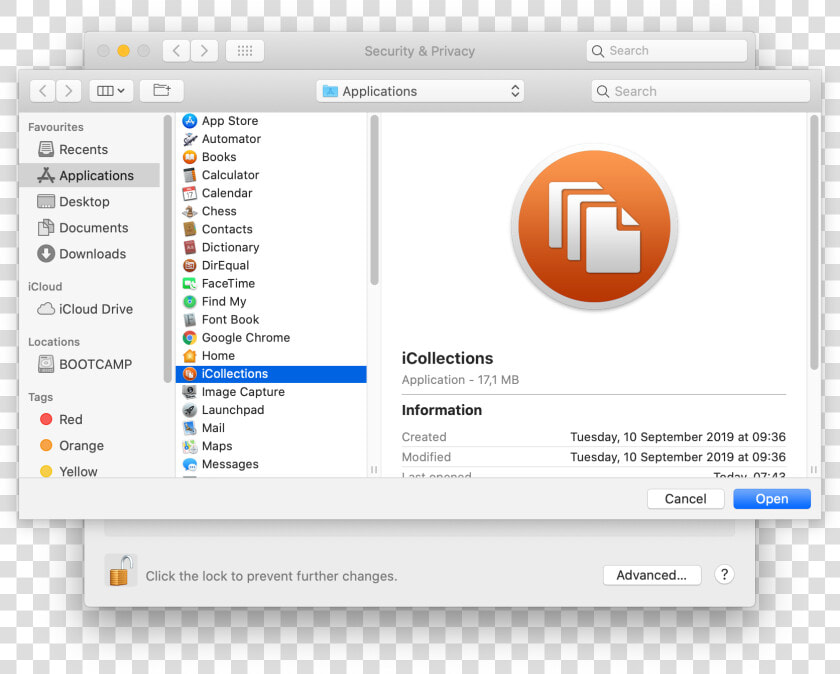This screenshot has width=840, height=674.
Task: Click the sidebar scrollbar
Action: click(x=168, y=249)
